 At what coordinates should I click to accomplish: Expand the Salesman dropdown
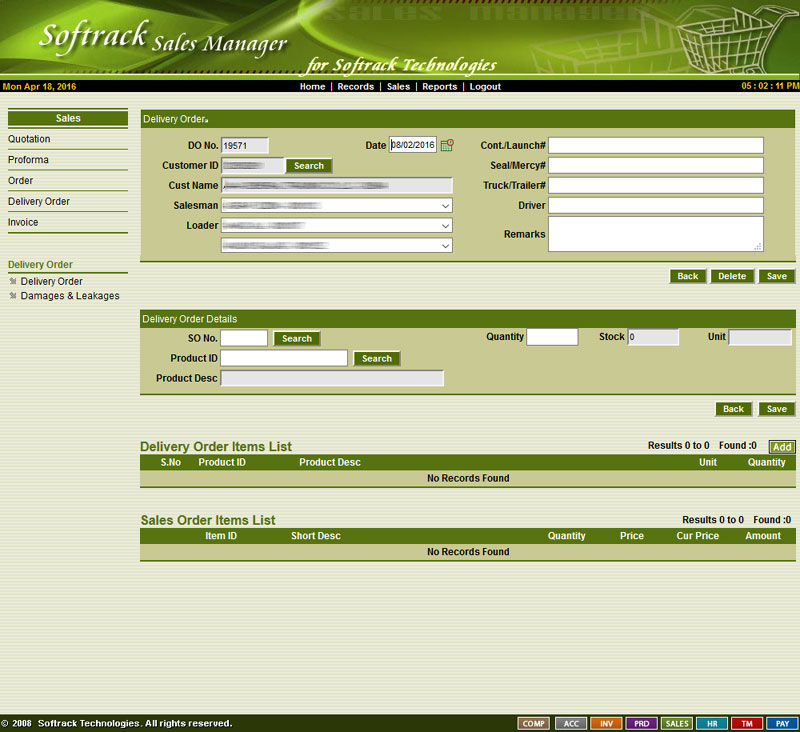pyautogui.click(x=445, y=205)
